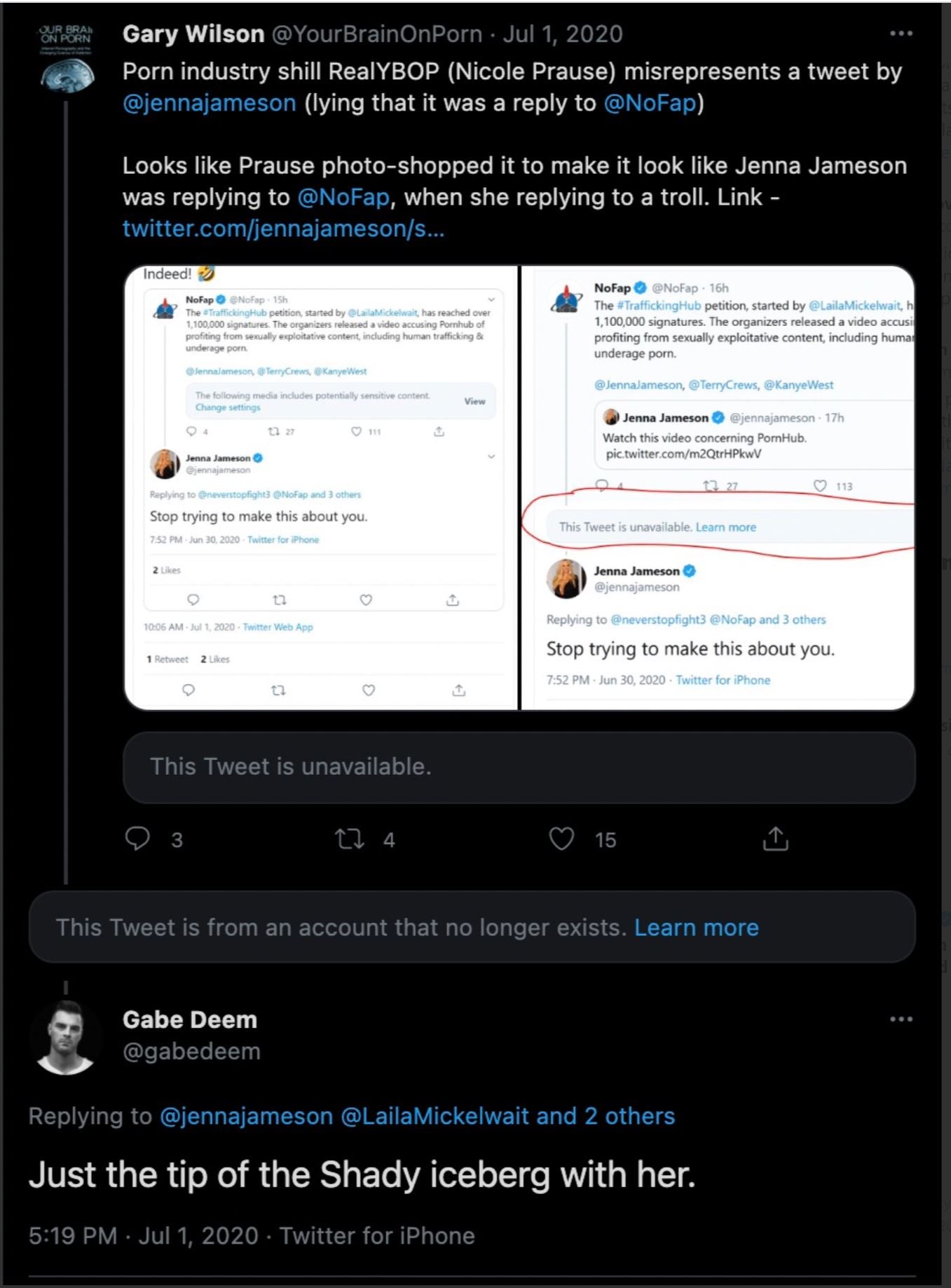
Task: Reply to Gary Wilson's tweet
Action: tap(137, 839)
